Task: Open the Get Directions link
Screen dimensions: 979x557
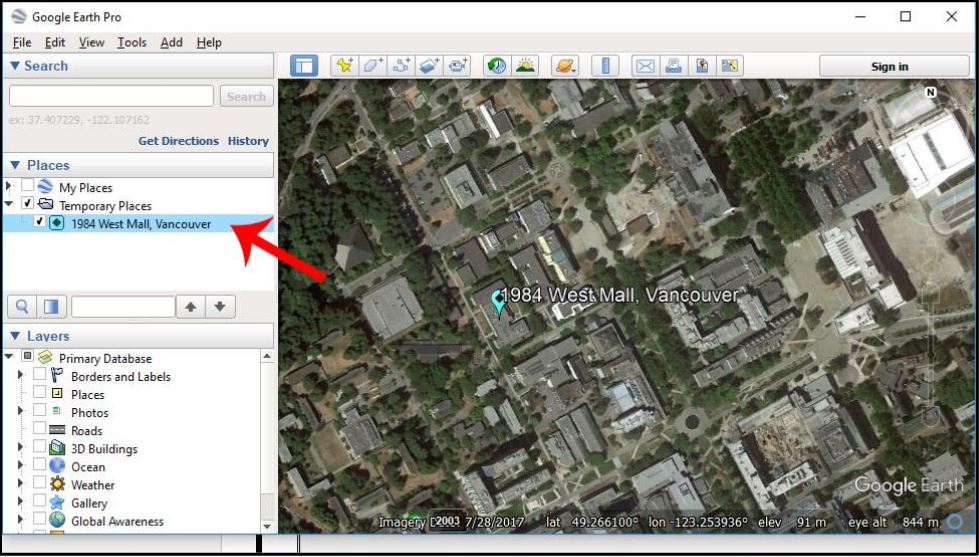Action: click(x=179, y=141)
